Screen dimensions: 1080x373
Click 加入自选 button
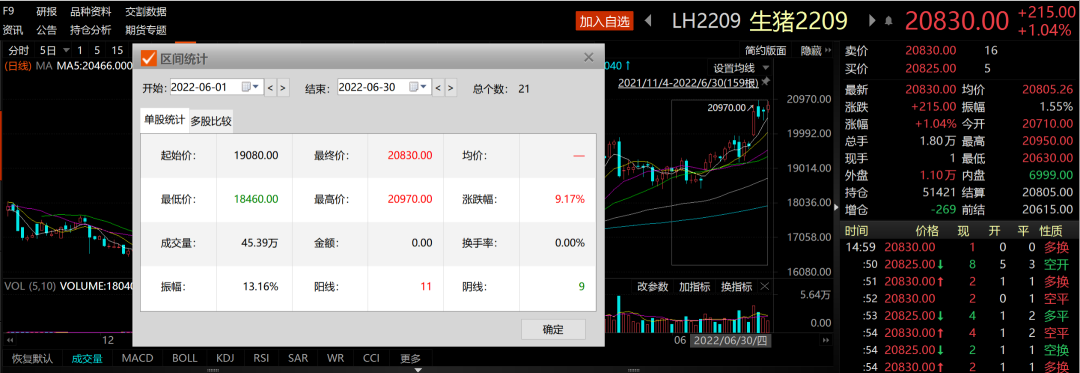point(604,21)
